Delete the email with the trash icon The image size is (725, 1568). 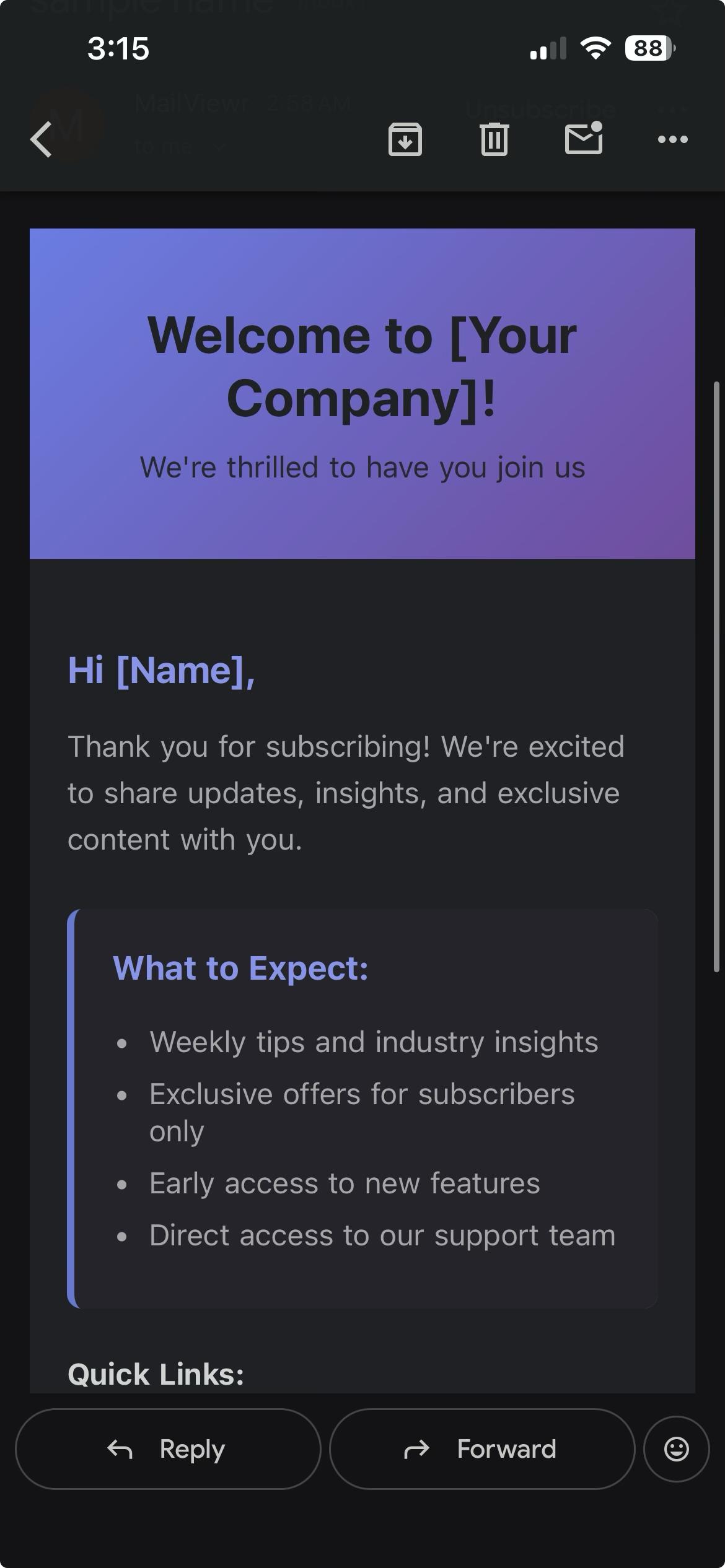click(494, 139)
